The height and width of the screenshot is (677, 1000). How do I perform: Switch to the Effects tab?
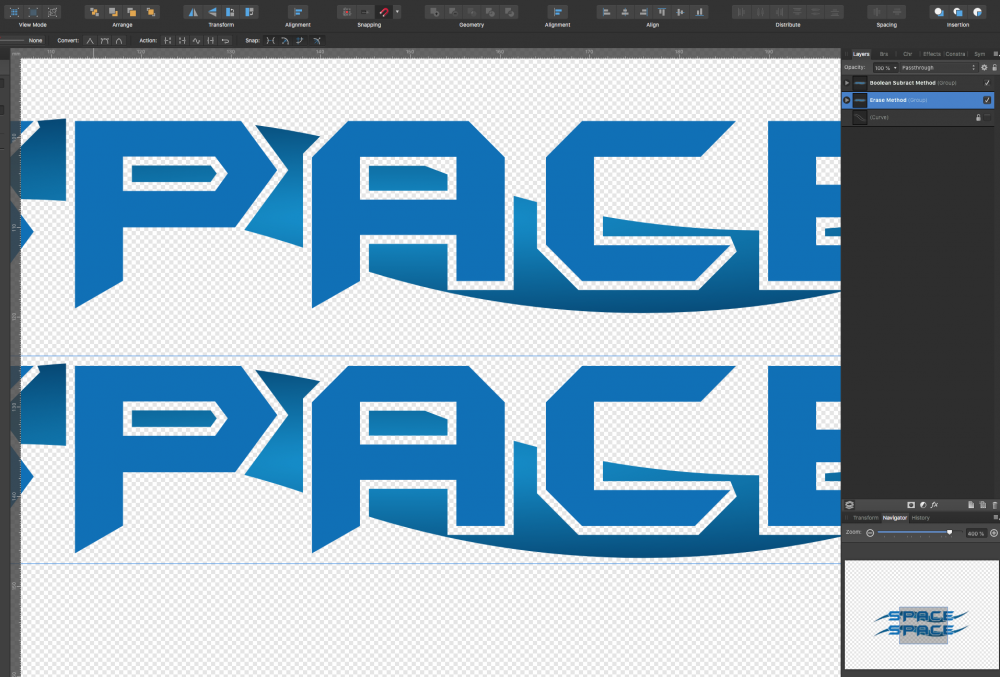[932, 54]
